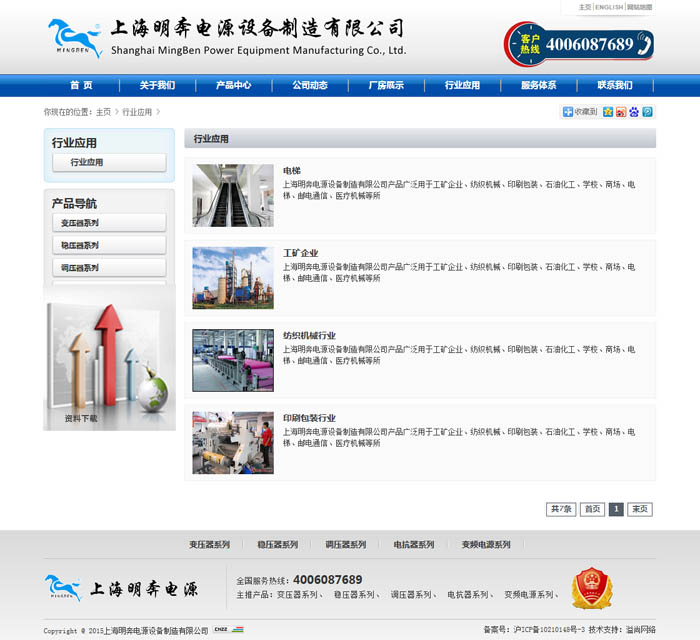Viewport: 700px width, 640px height.
Task: Share the page via Sina Weibo icon
Action: 621,112
